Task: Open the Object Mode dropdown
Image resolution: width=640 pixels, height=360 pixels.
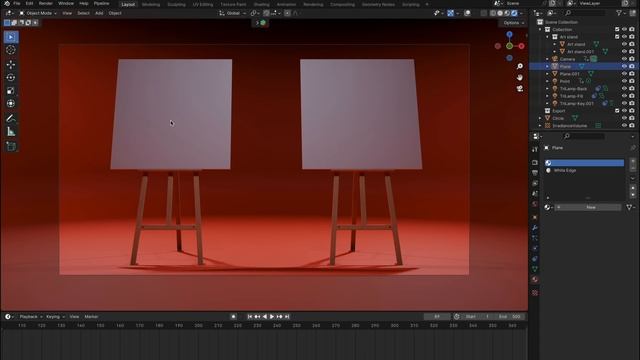Action: (x=38, y=13)
